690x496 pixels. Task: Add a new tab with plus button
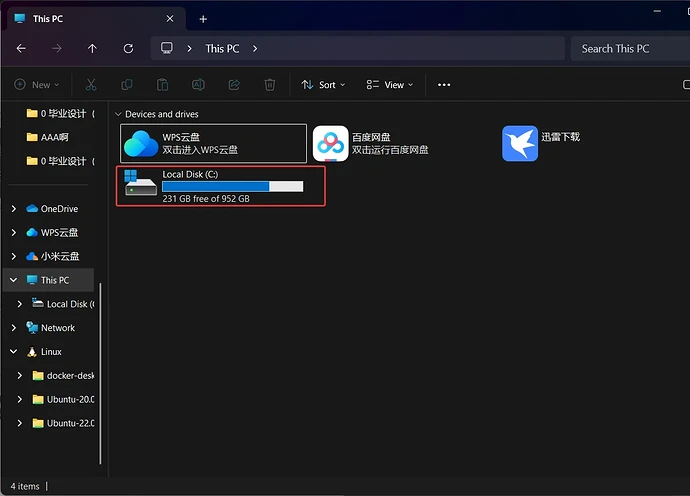click(x=203, y=19)
